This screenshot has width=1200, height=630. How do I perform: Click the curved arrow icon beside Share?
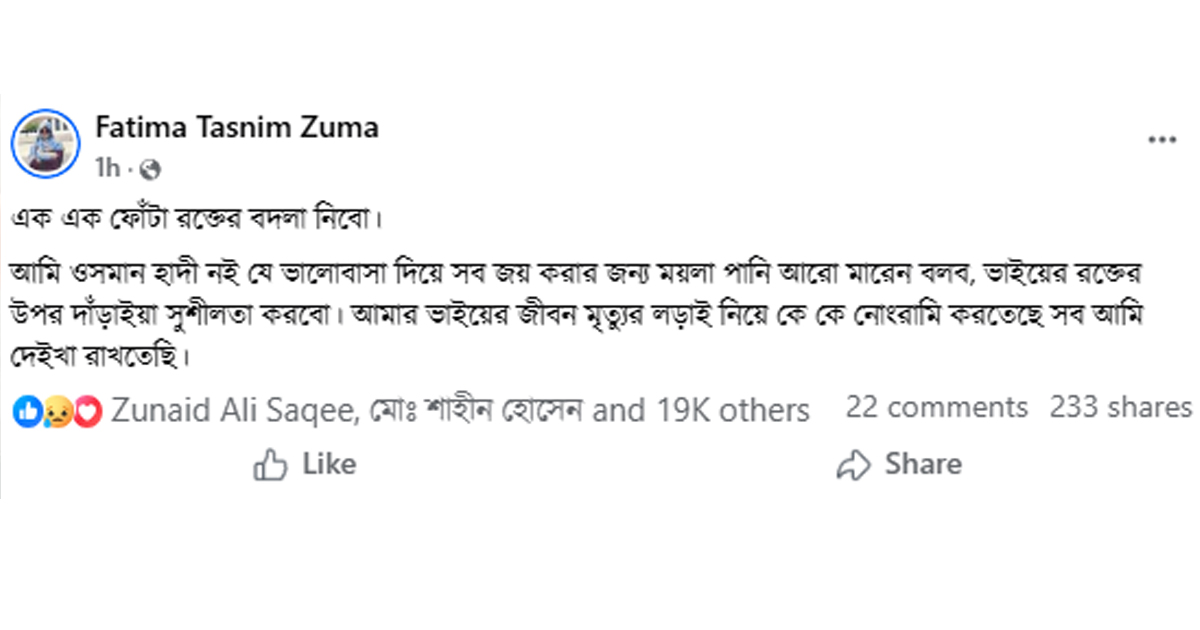tap(854, 465)
